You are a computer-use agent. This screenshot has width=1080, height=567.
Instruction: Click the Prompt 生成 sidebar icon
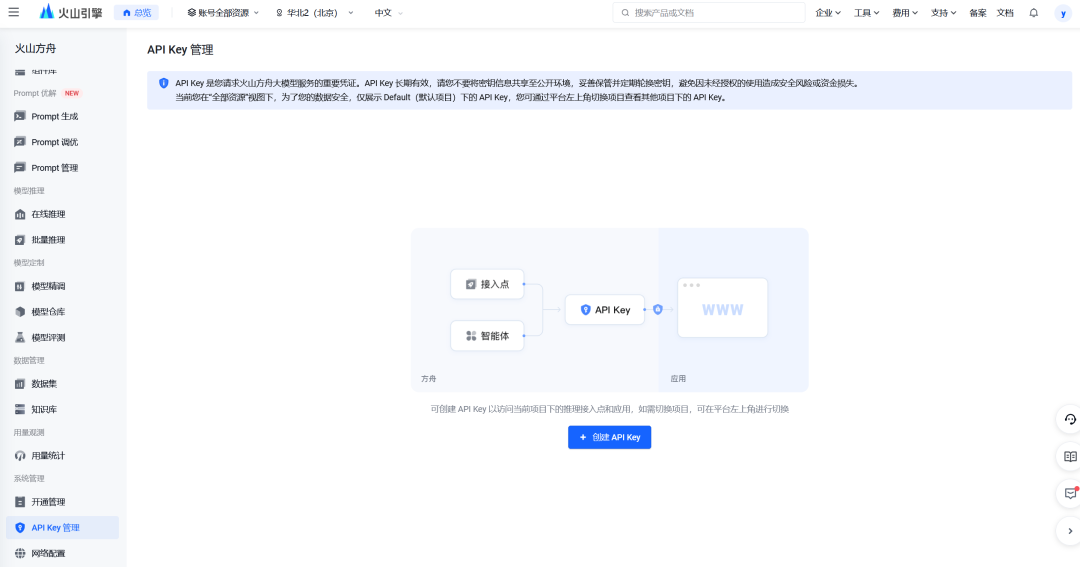[x=20, y=116]
